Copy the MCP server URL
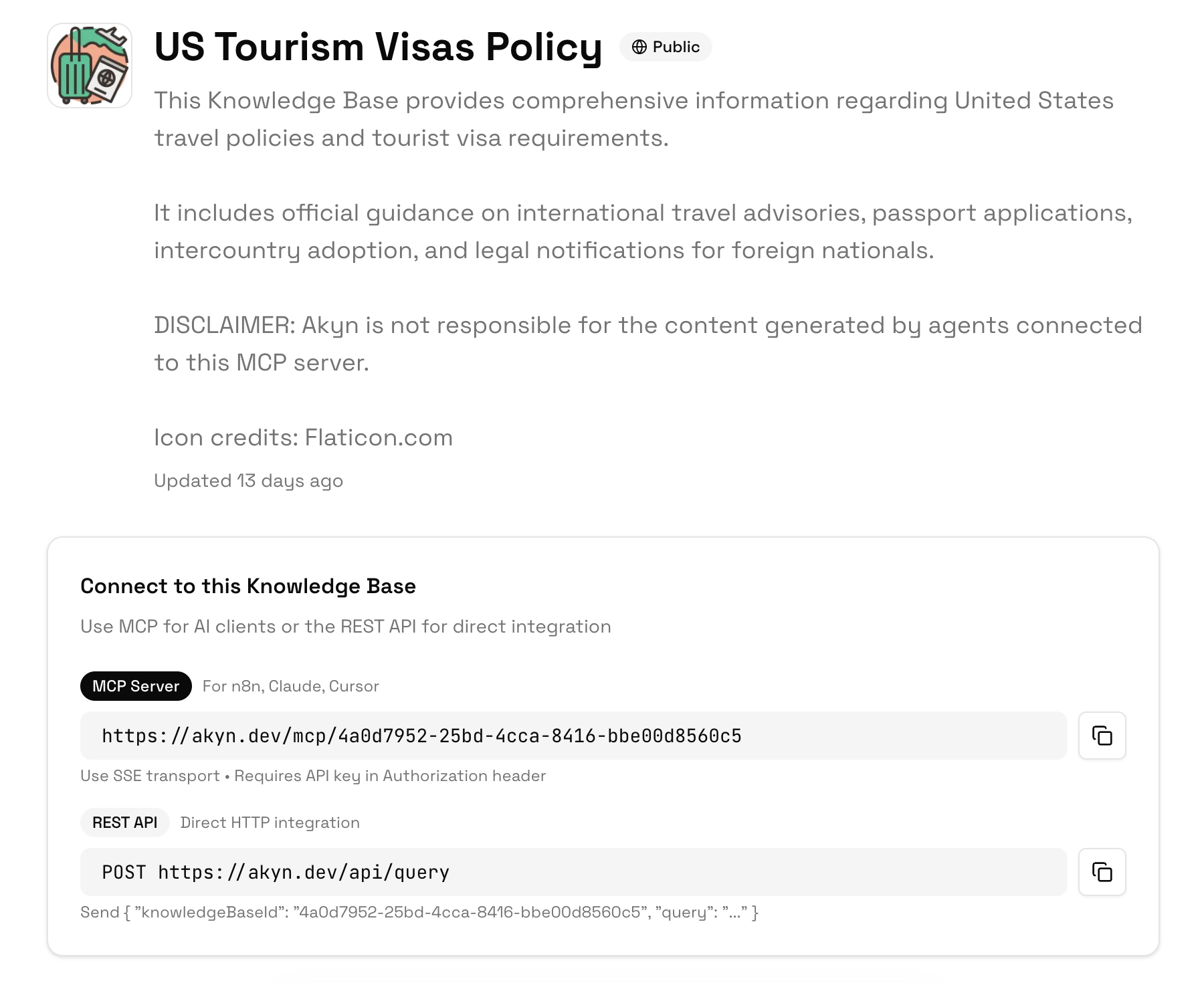The width and height of the screenshot is (1204, 983). click(1102, 736)
